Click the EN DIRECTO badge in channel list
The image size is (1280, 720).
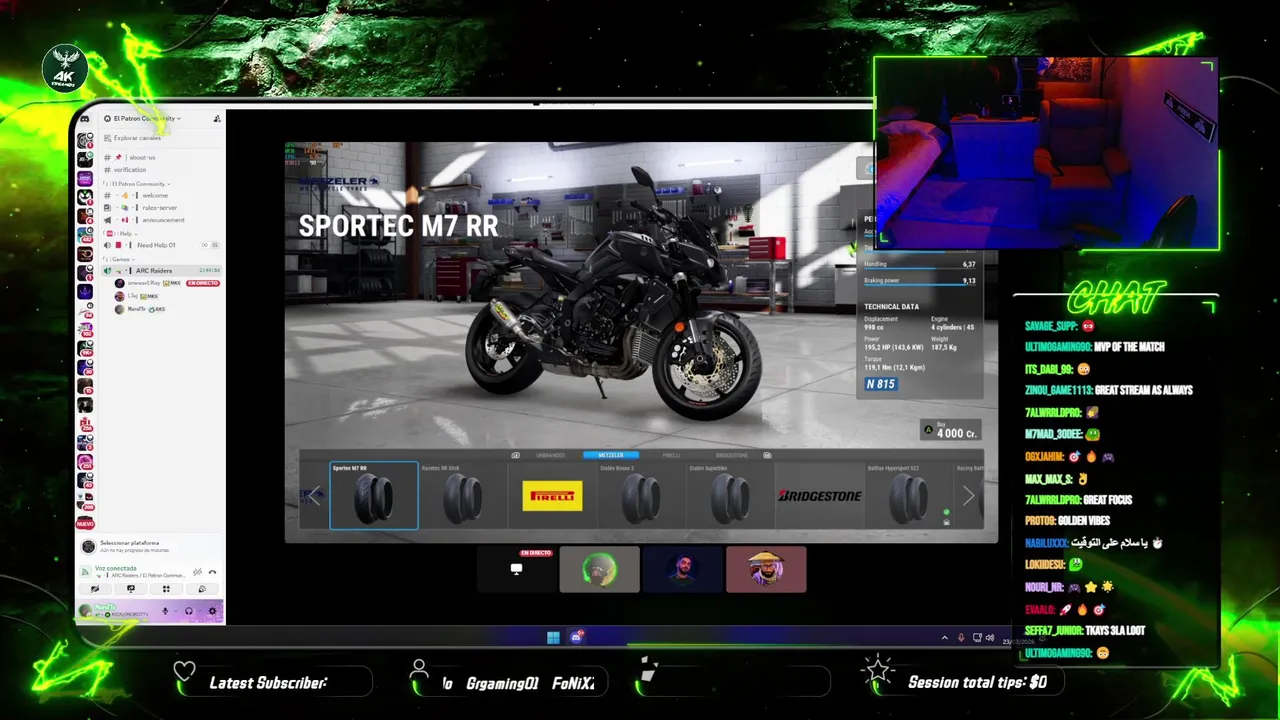[x=202, y=283]
